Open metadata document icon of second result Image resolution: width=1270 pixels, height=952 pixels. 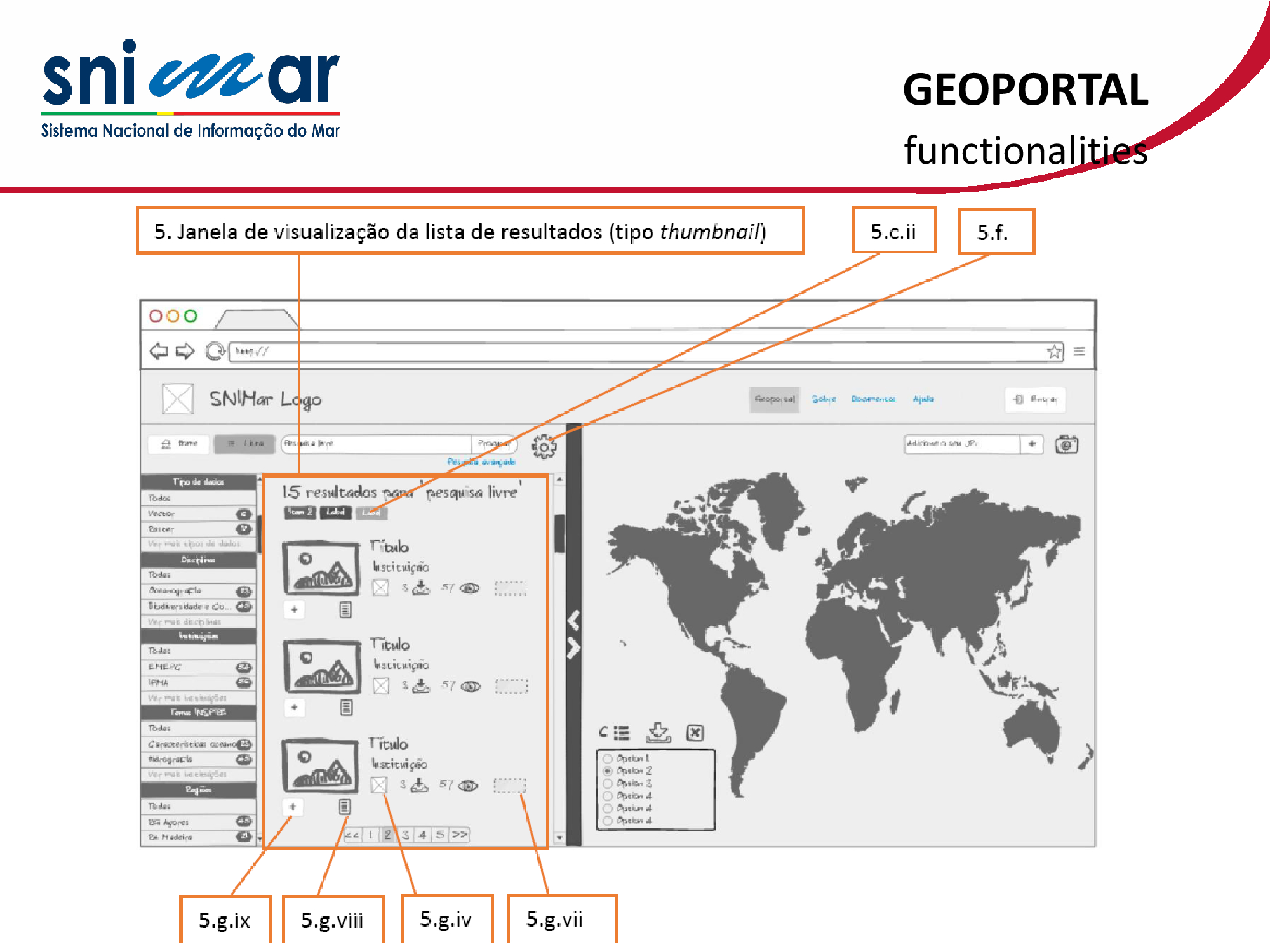click(x=345, y=707)
